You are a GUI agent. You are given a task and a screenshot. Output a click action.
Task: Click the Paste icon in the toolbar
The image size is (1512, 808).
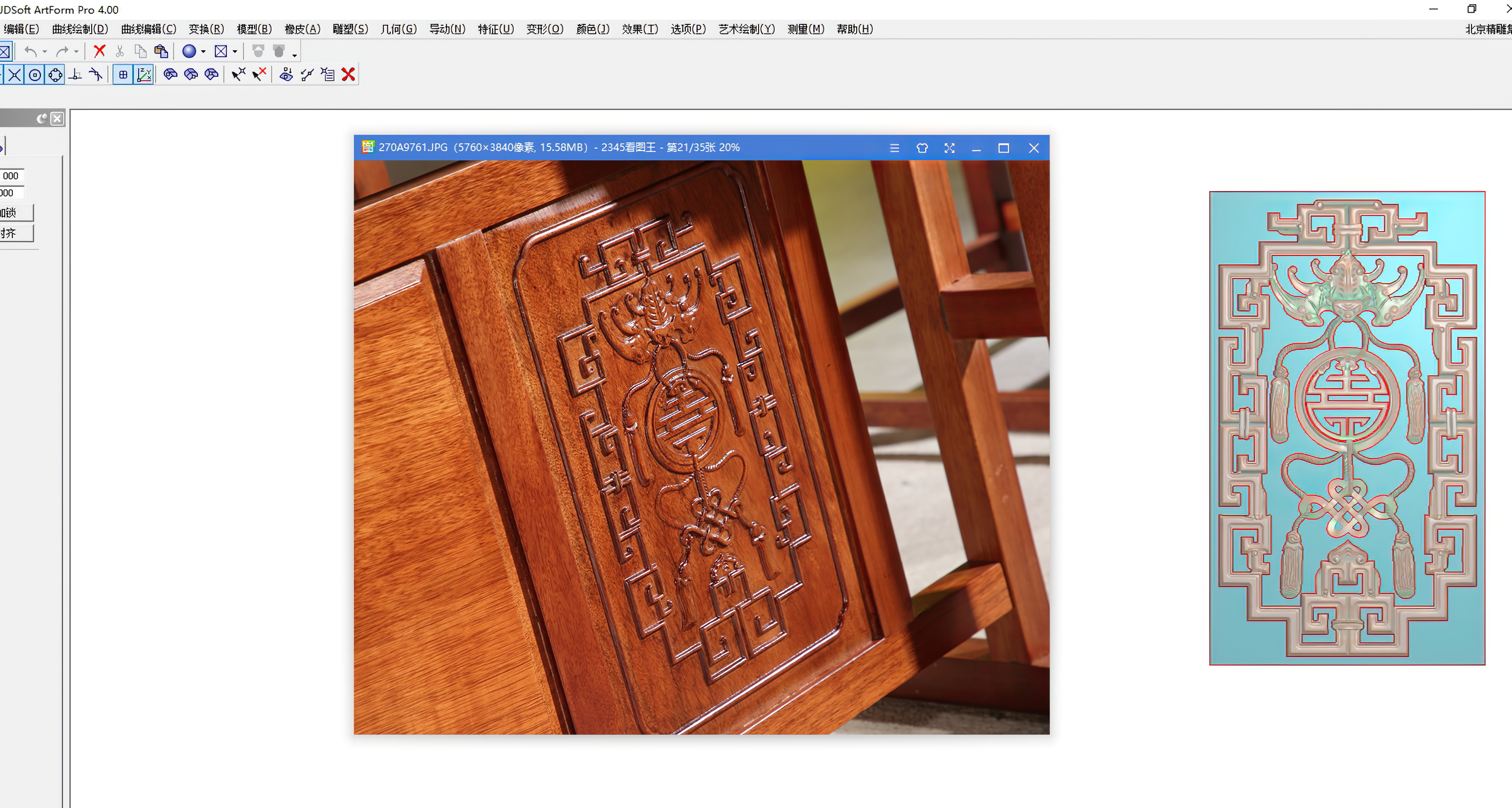(x=161, y=52)
